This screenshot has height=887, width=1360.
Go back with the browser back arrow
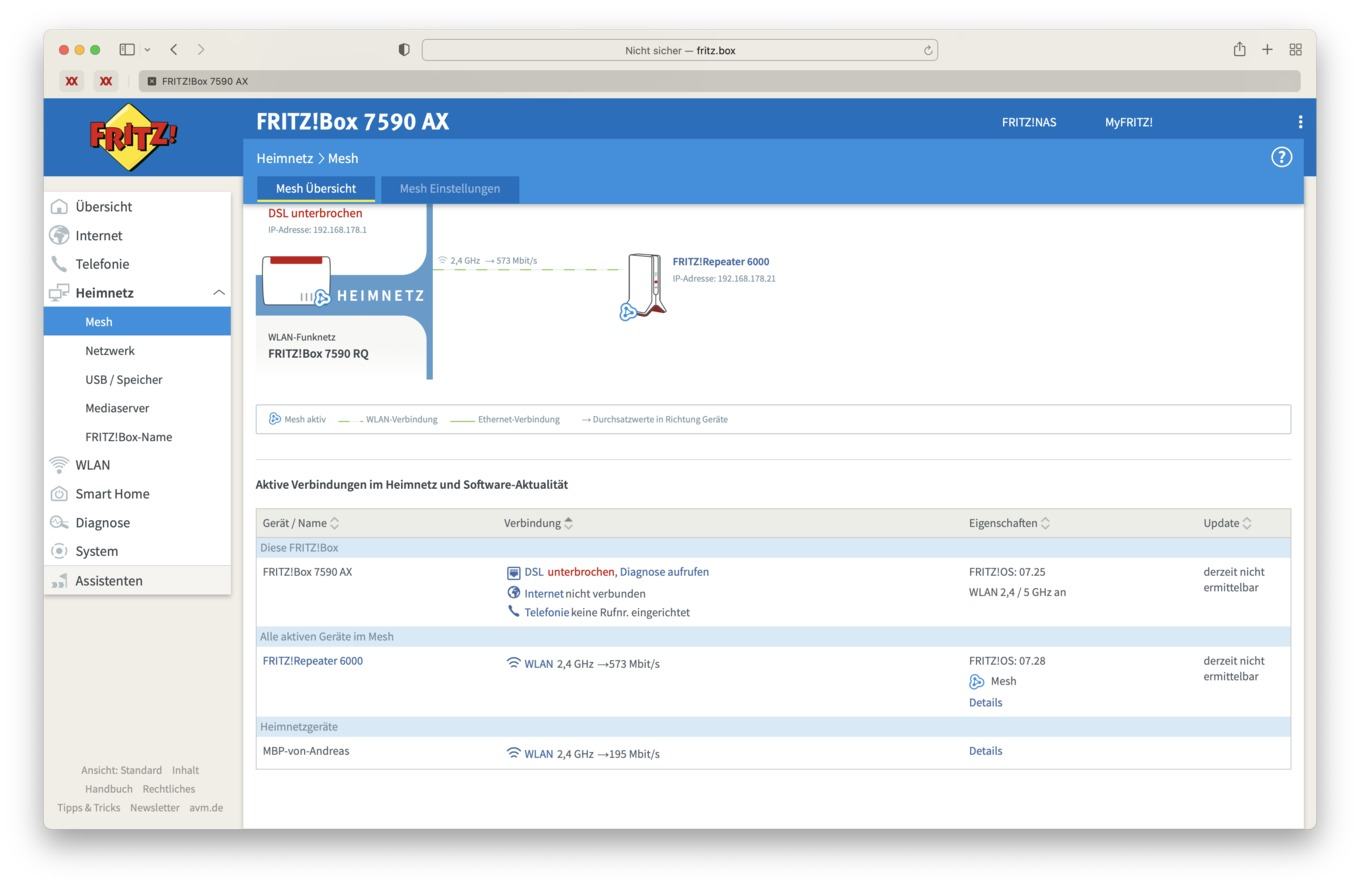click(x=174, y=49)
